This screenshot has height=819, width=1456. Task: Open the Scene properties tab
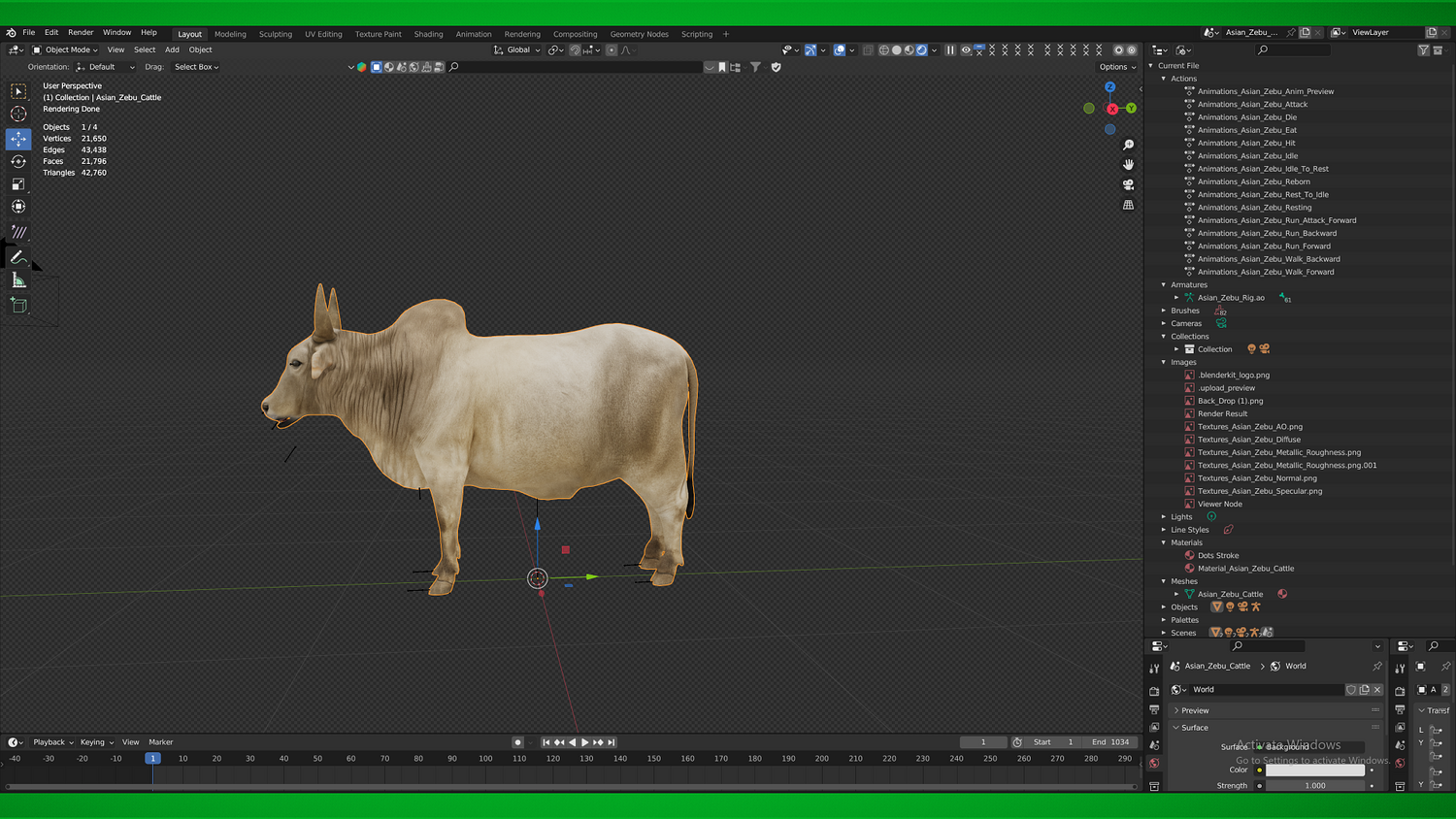1154,745
